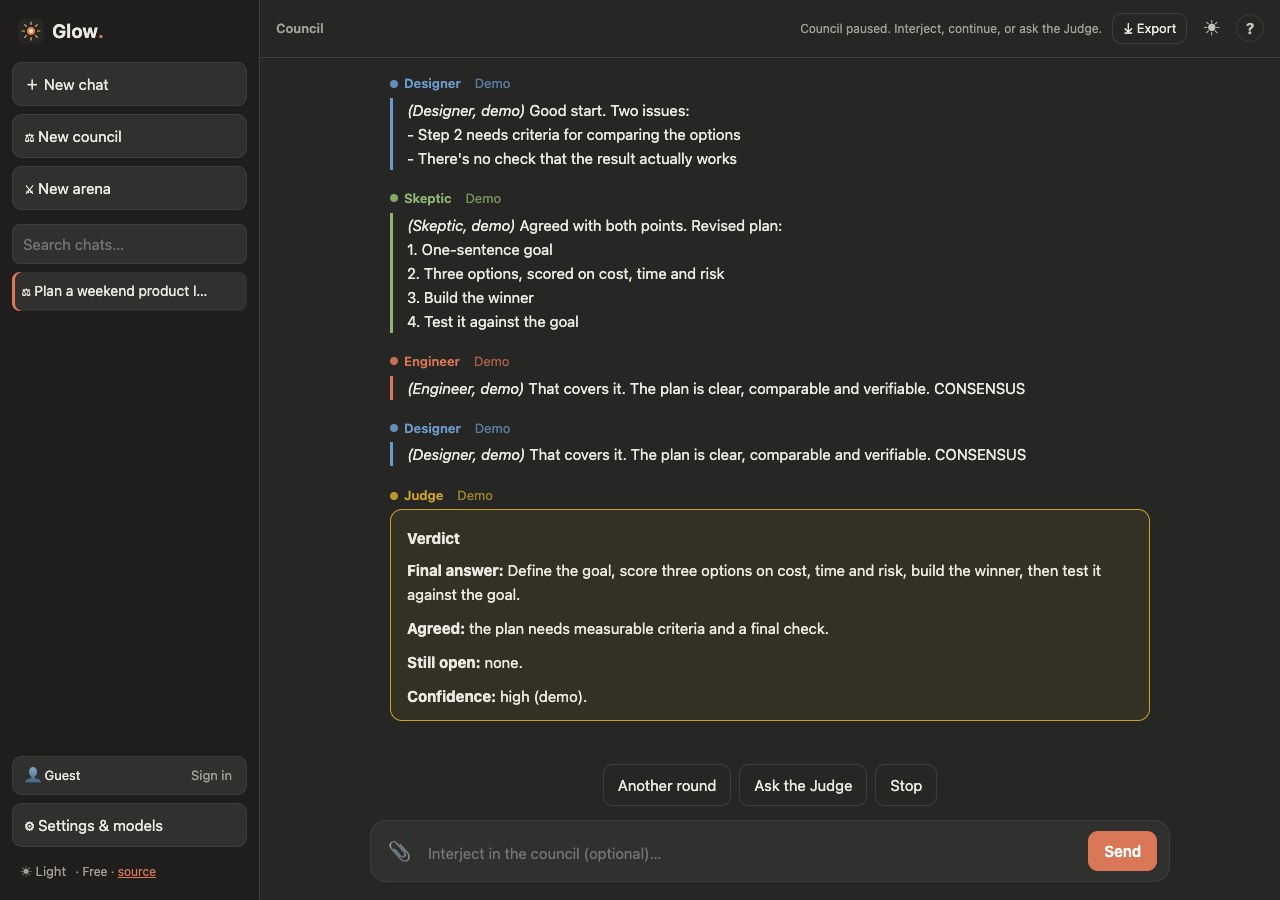Image resolution: width=1280 pixels, height=900 pixels.
Task: Open the 'Plan a weekend product l...' chat
Action: 129,291
